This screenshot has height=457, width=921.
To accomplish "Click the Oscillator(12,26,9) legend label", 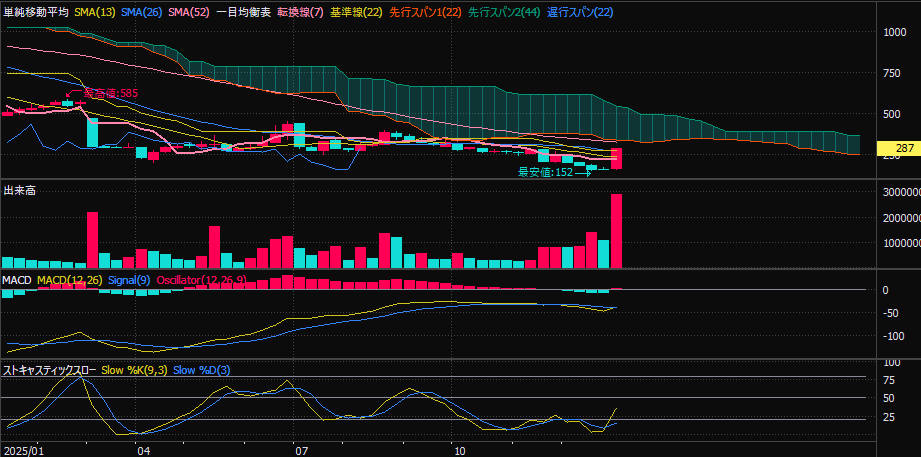I will pyautogui.click(x=199, y=280).
